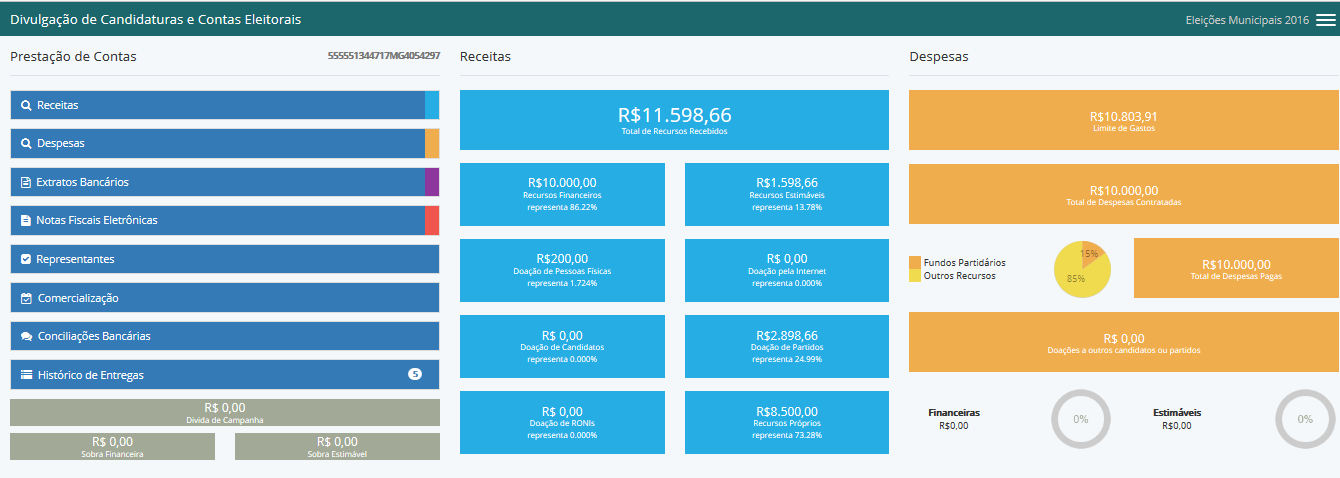Click the Doação de Partidos tile
1340x478 pixels.
pos(786,346)
